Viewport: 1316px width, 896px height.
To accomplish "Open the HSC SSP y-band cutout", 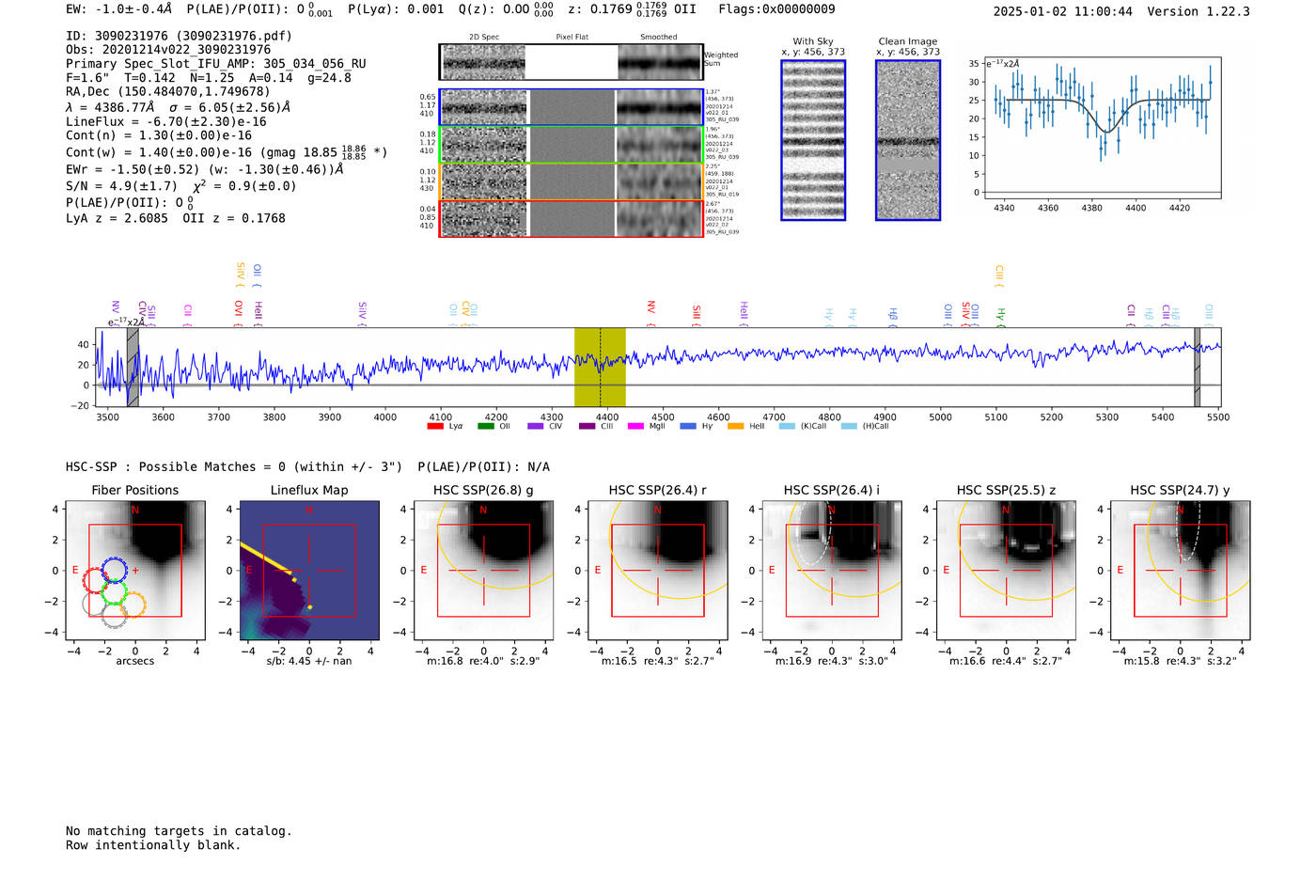I will tap(1181, 571).
